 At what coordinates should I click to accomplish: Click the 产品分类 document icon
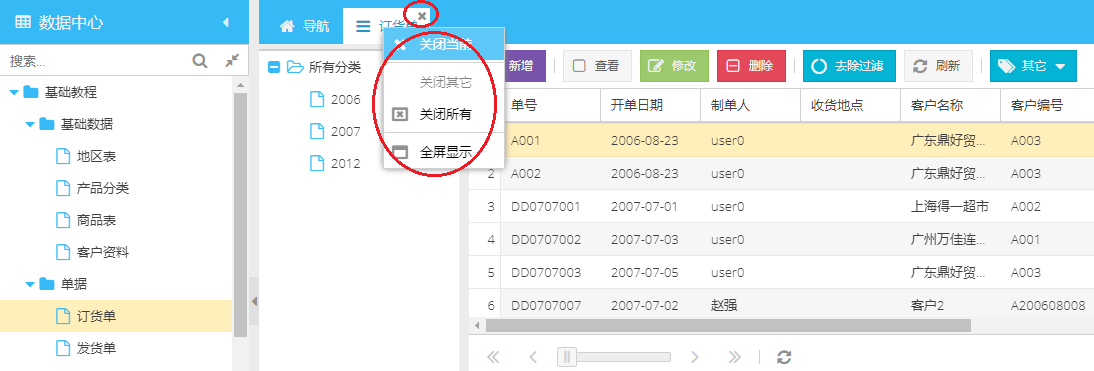[63, 188]
